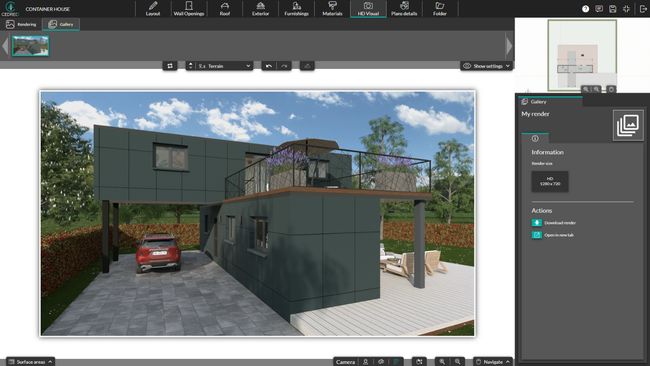Select the person view camera icon
The height and width of the screenshot is (366, 650).
[366, 362]
